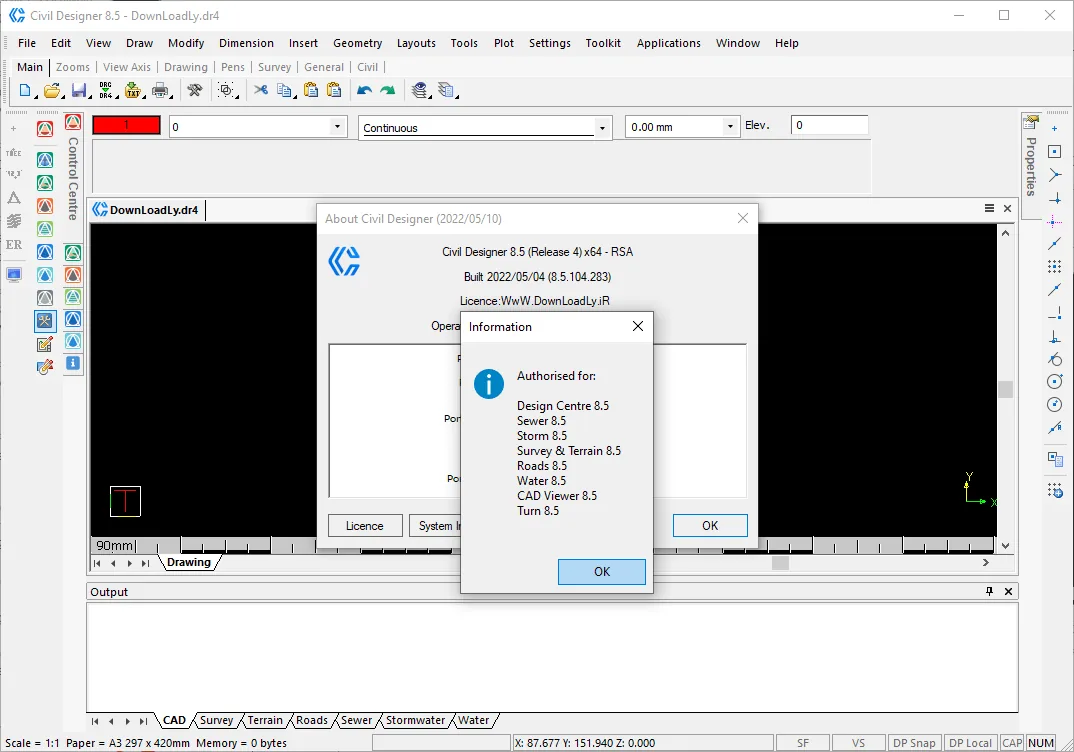The height and width of the screenshot is (752, 1074).
Task: Click the scissors Cut icon
Action: (x=261, y=90)
